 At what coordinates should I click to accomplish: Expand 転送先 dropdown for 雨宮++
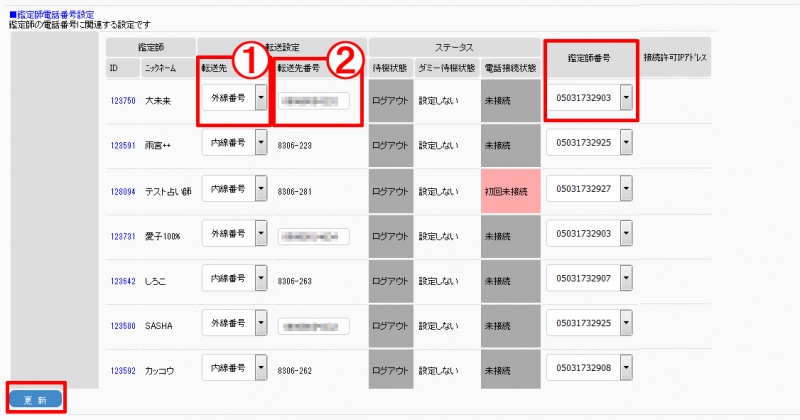260,143
